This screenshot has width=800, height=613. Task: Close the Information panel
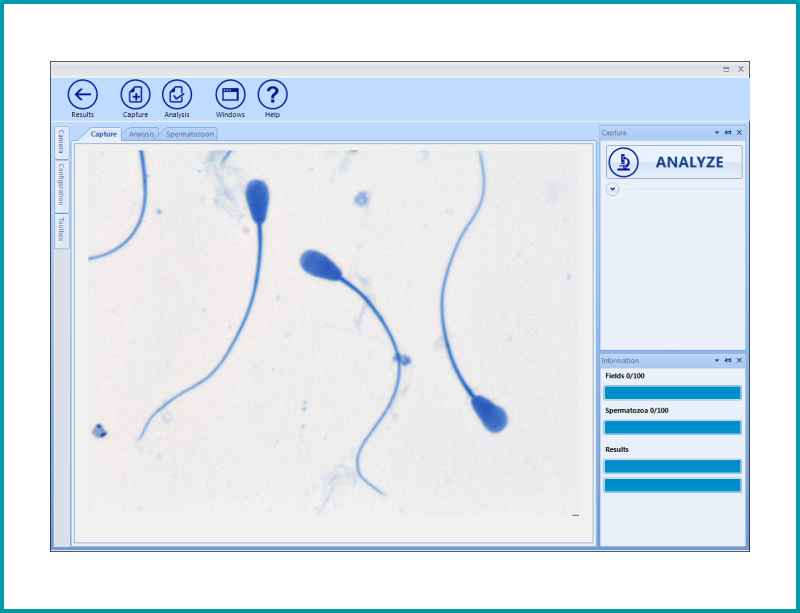[739, 360]
